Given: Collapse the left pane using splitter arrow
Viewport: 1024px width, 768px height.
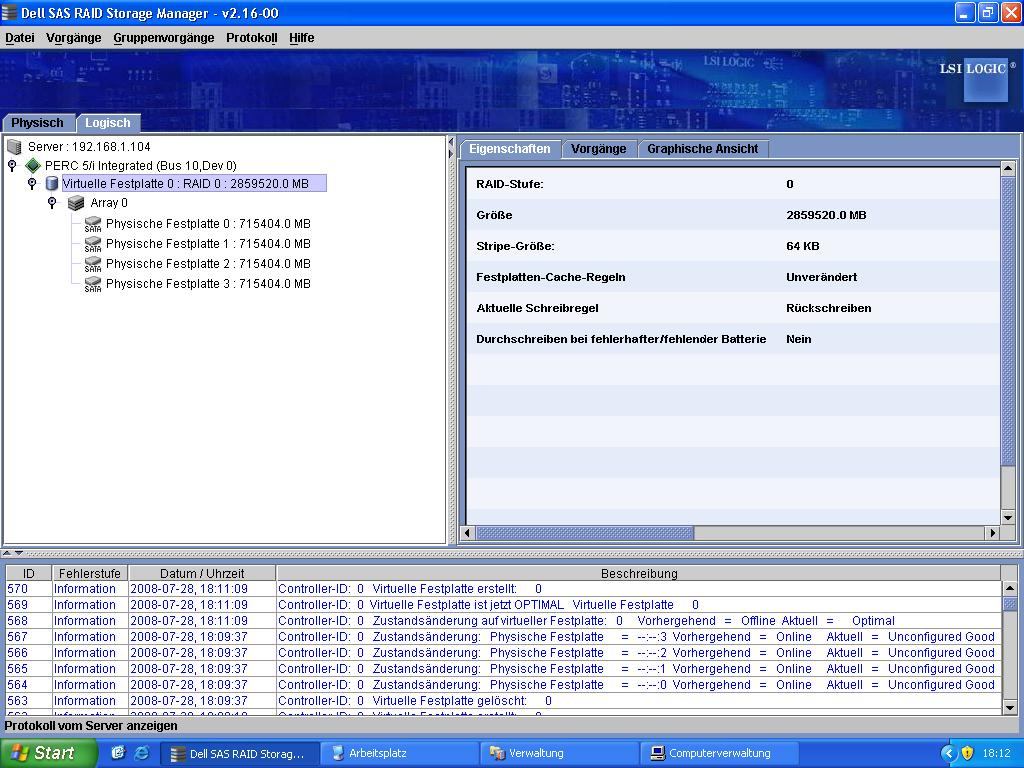Looking at the screenshot, I should pos(451,142).
